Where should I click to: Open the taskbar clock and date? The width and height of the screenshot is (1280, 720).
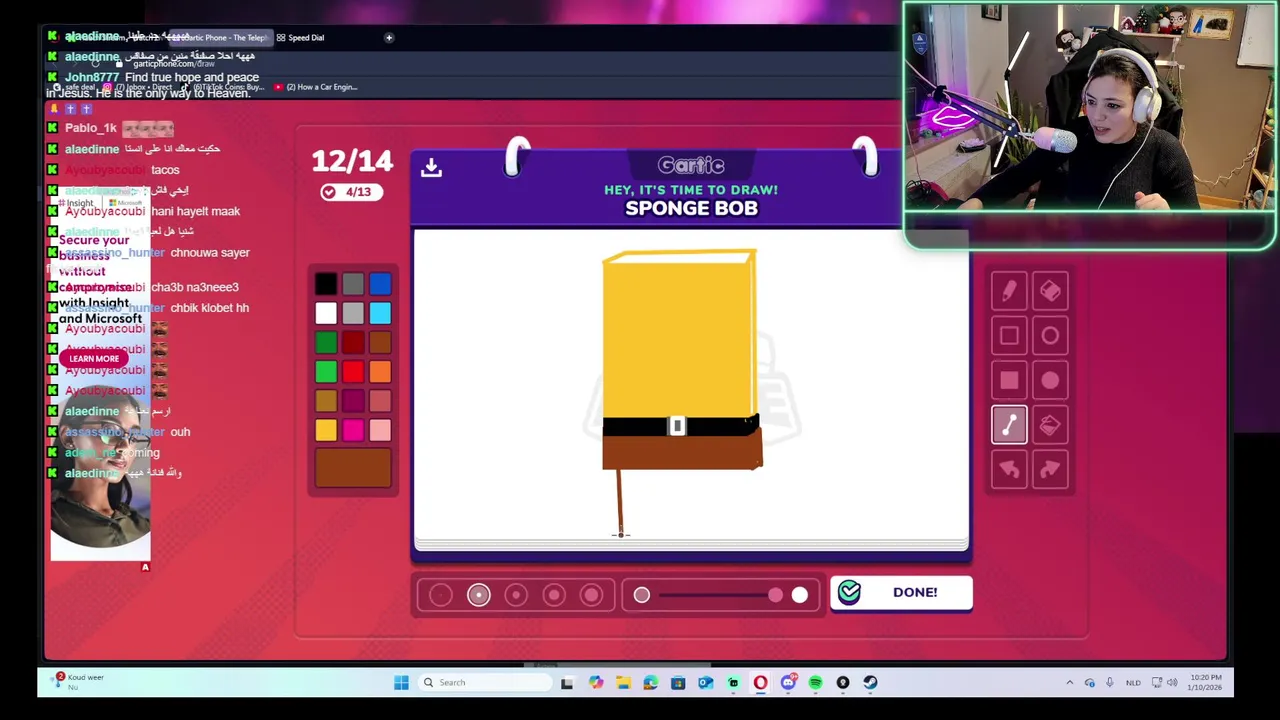(1205, 682)
